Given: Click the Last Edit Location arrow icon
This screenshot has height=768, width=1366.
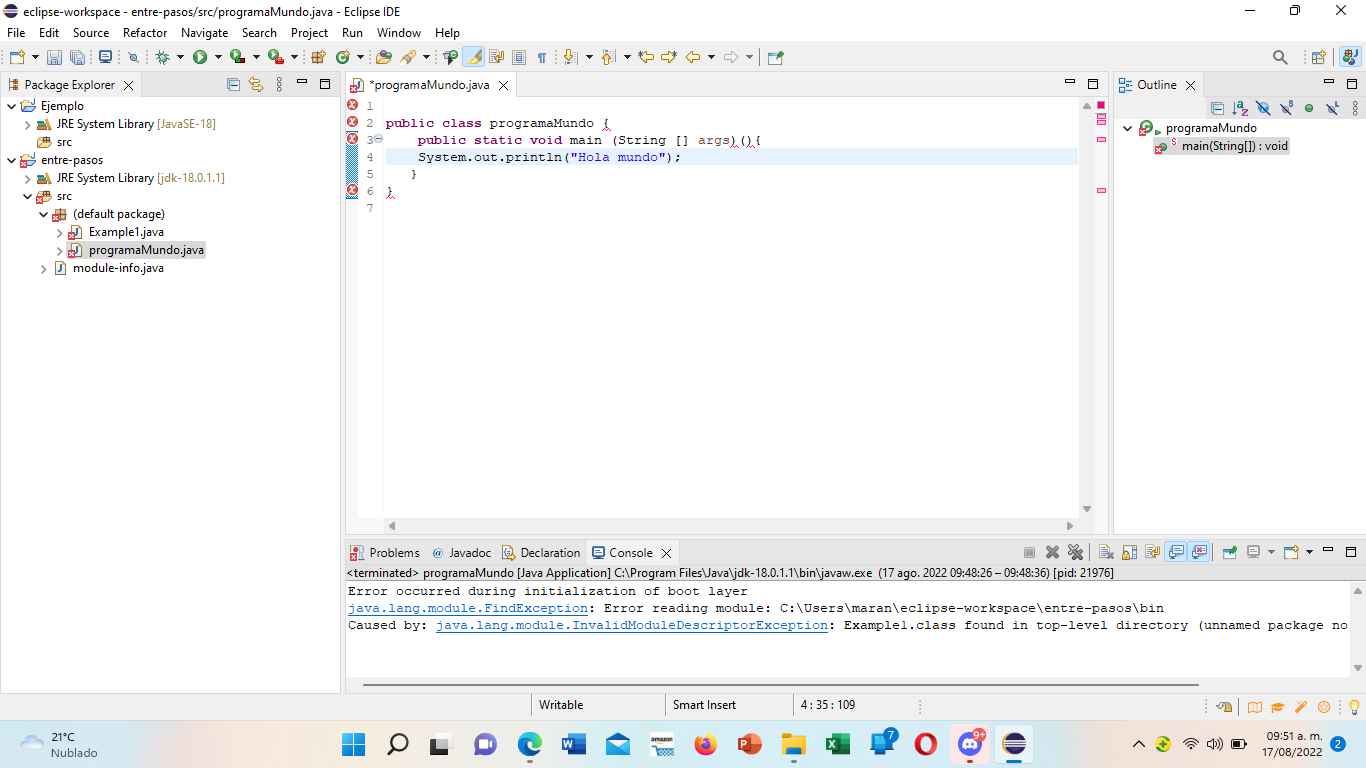Looking at the screenshot, I should tap(646, 57).
